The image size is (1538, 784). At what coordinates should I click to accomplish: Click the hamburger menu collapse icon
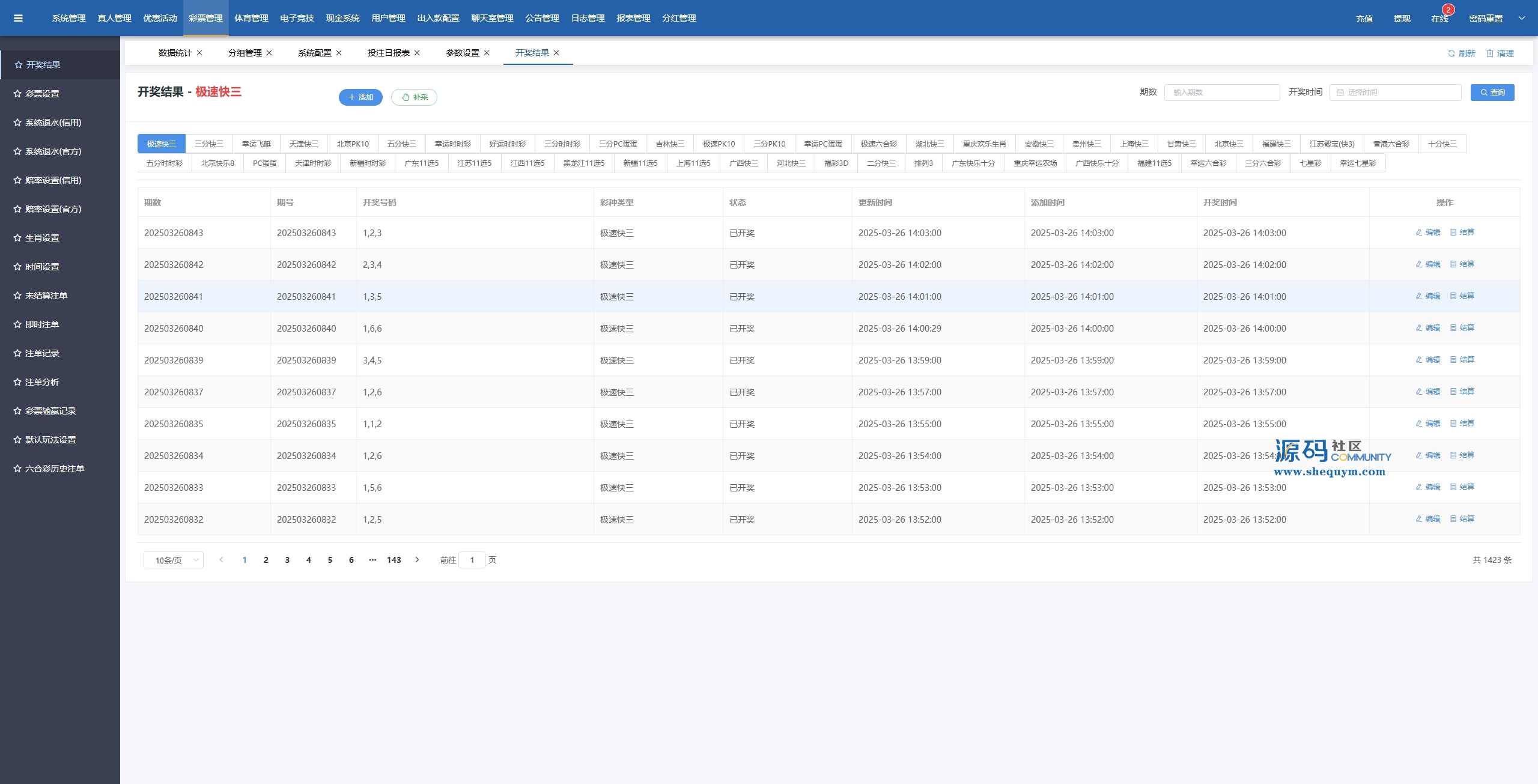click(x=18, y=18)
